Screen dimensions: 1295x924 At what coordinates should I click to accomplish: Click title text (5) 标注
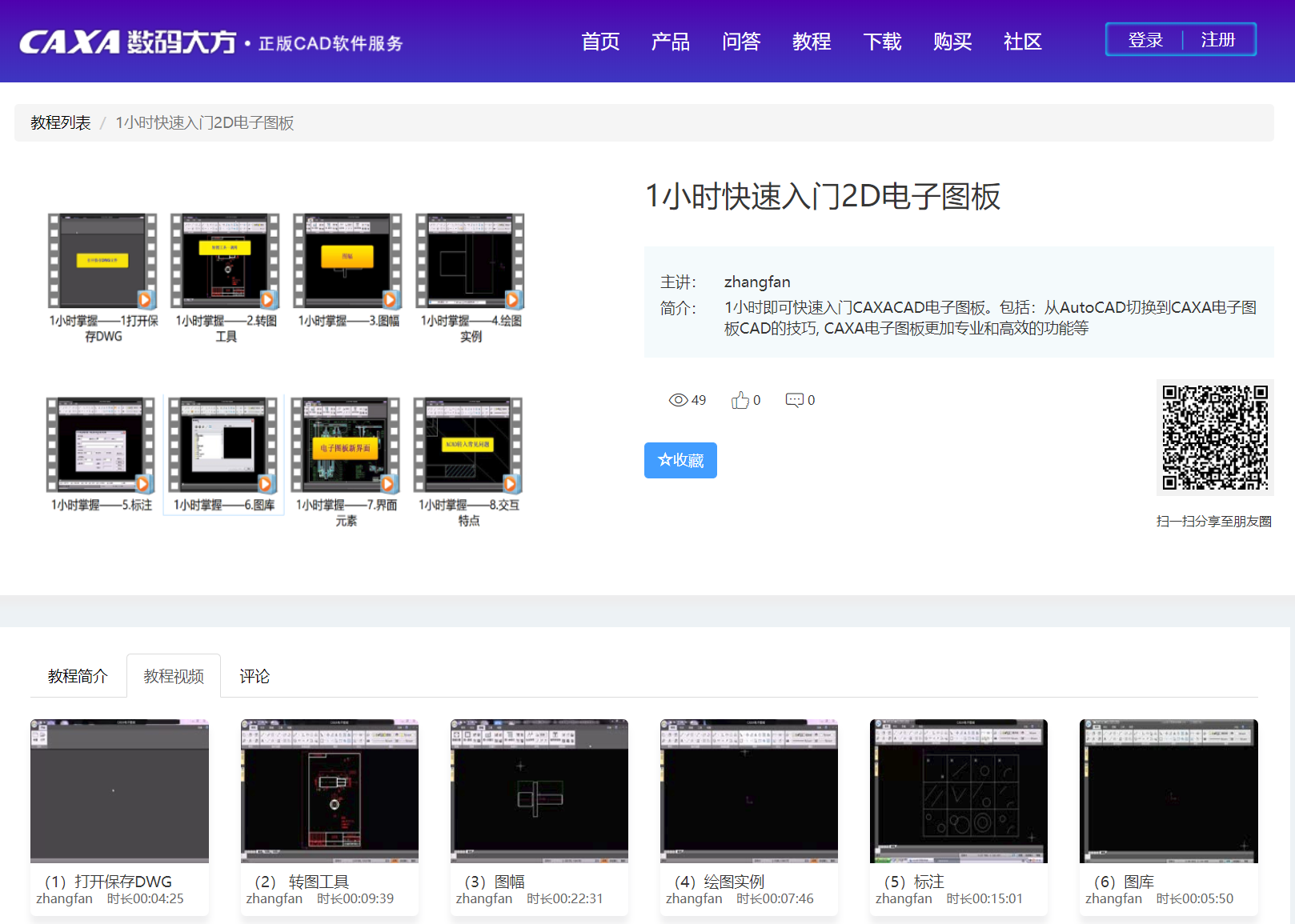click(914, 882)
